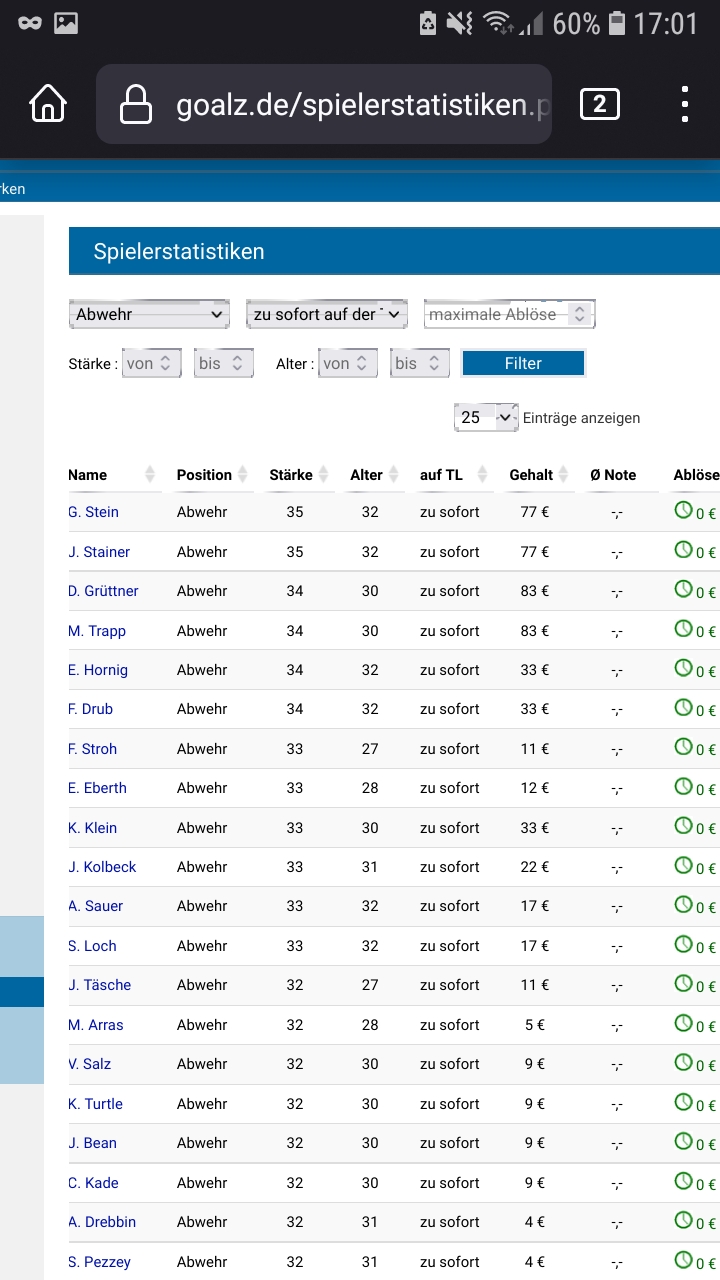Open the 'zu sofort auf der' dropdown
This screenshot has width=720, height=1280.
tap(326, 314)
